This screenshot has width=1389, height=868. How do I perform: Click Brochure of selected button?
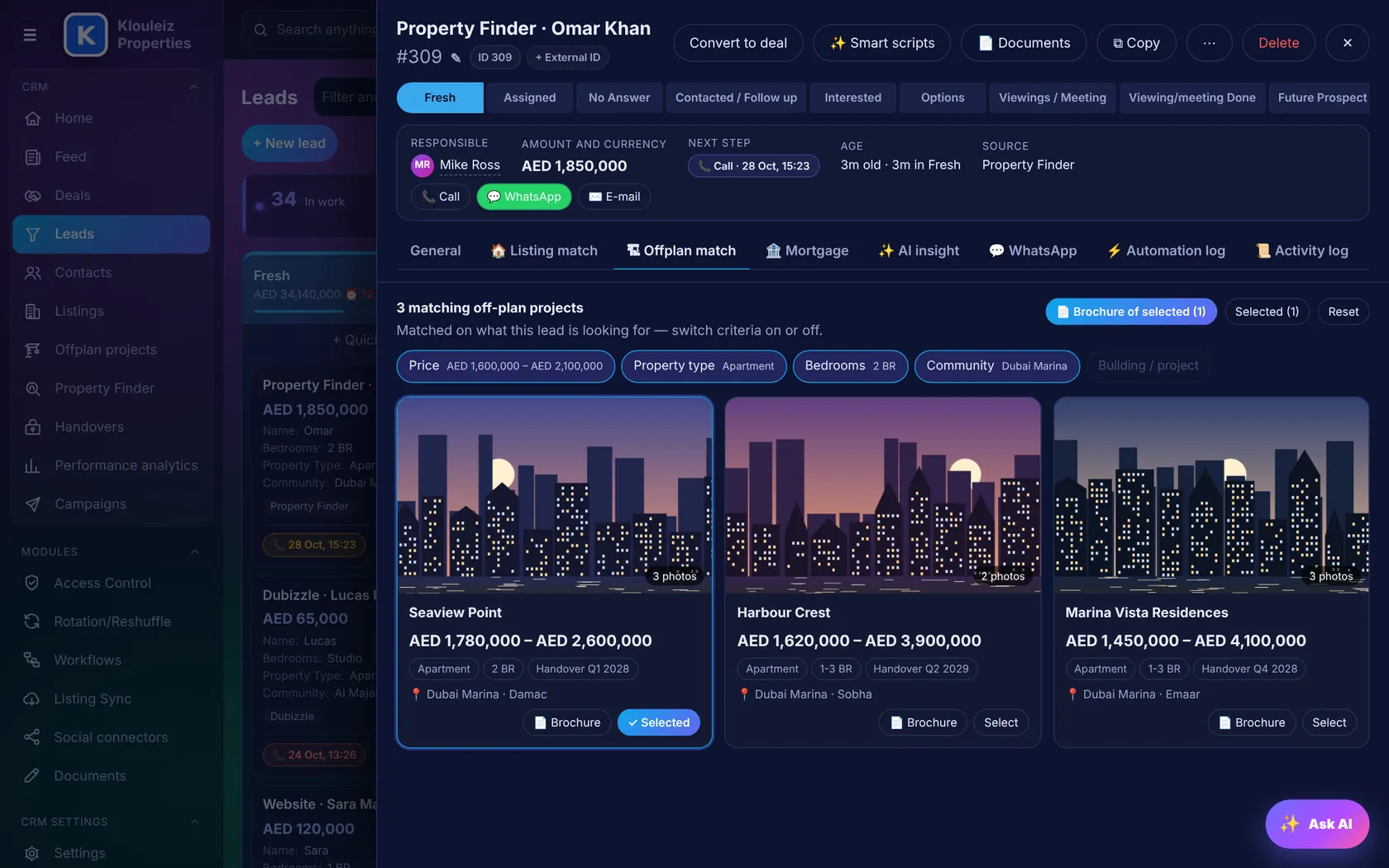tap(1131, 312)
